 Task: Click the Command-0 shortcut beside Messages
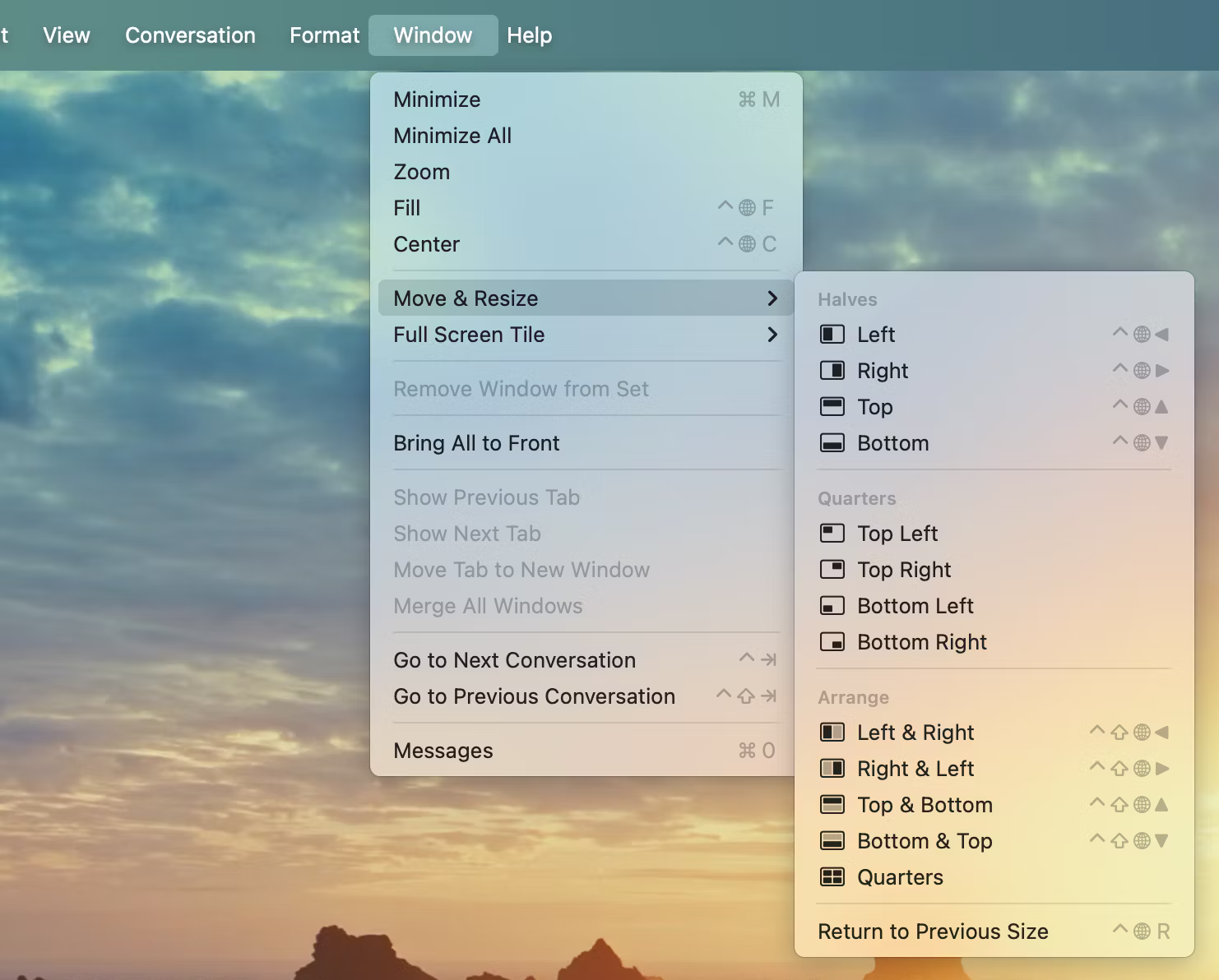pyautogui.click(x=757, y=751)
